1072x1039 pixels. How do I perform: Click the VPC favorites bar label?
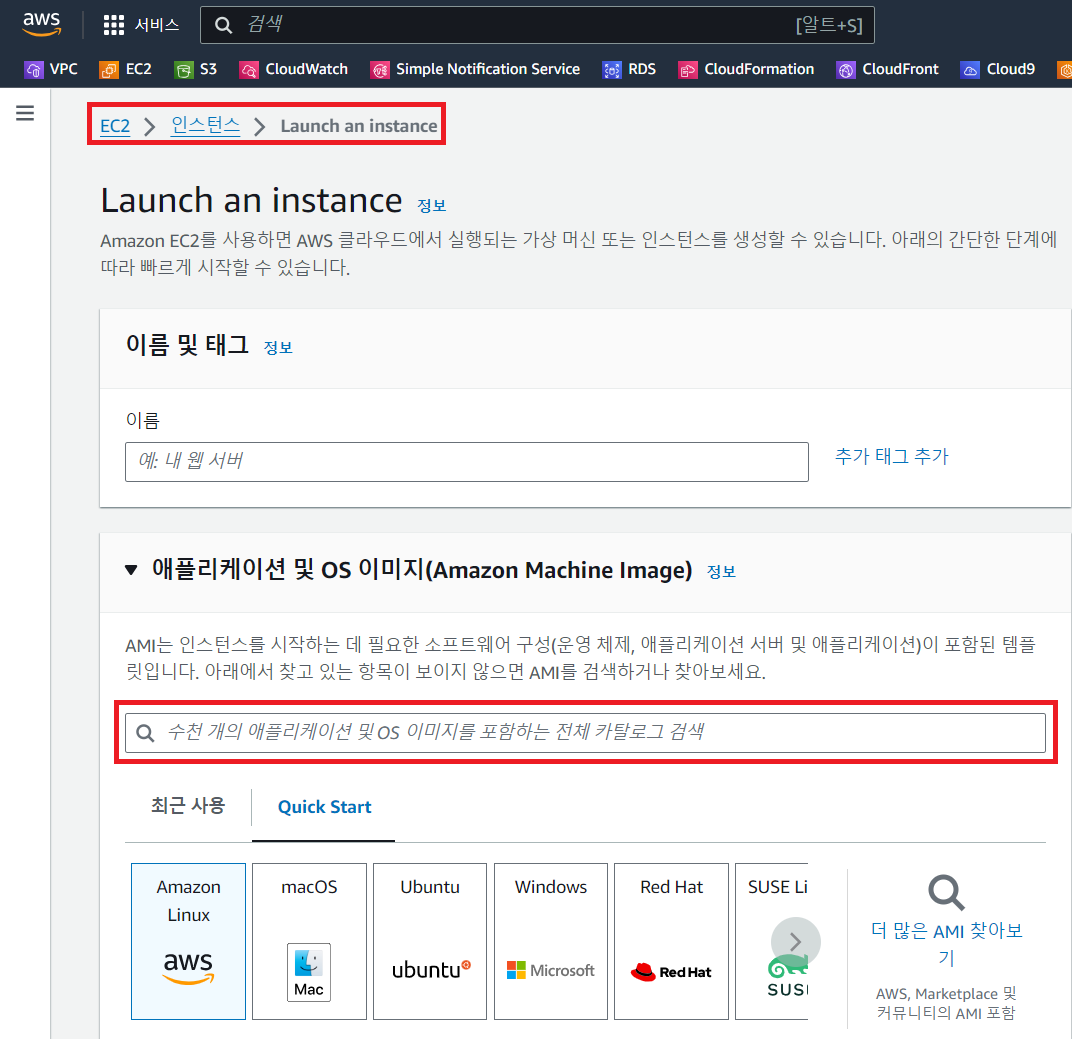tap(64, 70)
